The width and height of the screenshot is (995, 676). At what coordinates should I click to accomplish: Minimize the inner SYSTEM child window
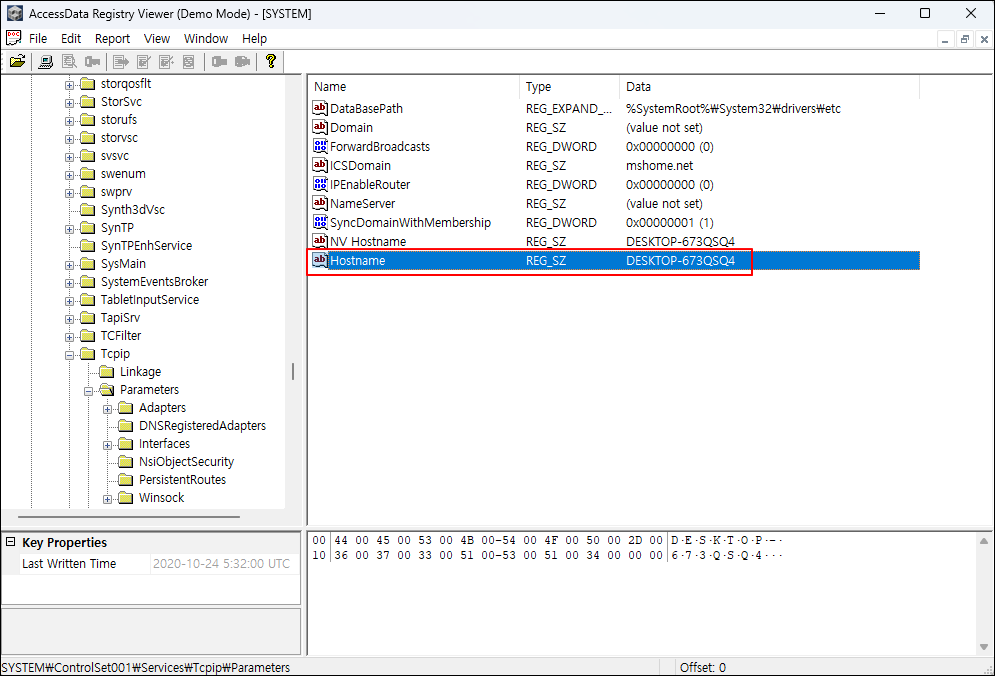(x=945, y=39)
